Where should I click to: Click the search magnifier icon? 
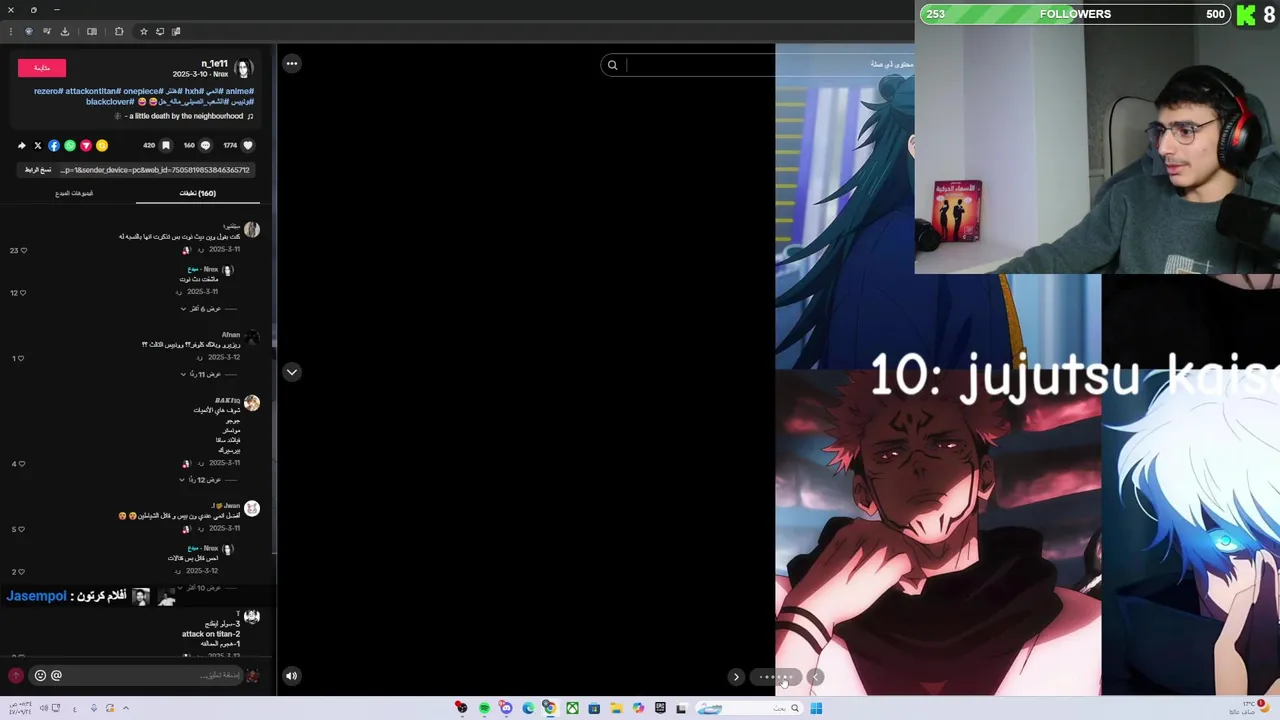(x=612, y=65)
